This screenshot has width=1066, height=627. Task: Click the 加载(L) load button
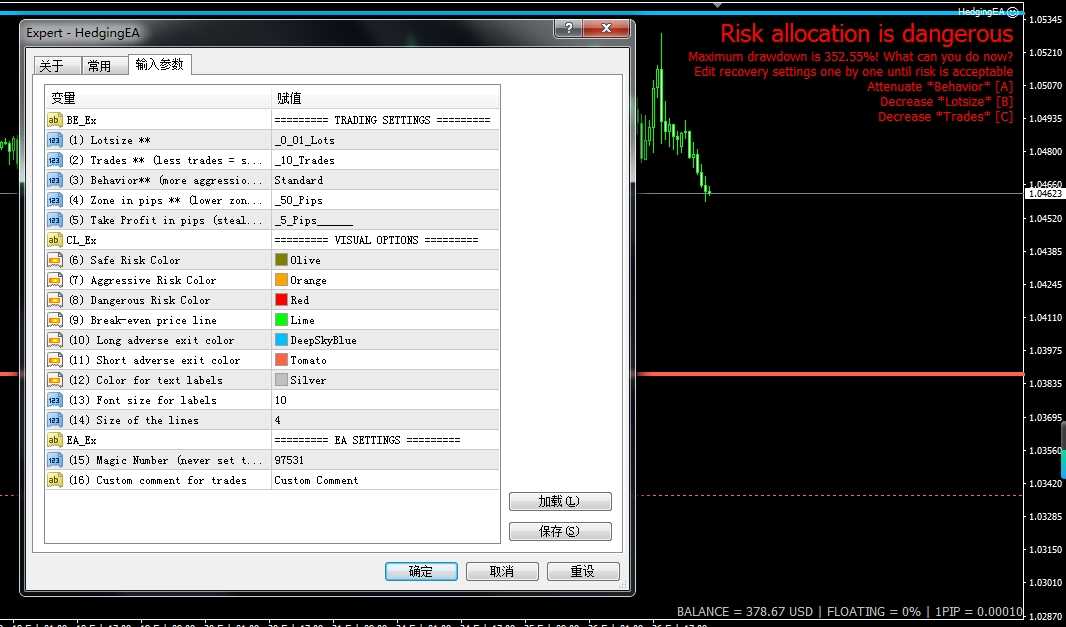point(559,501)
